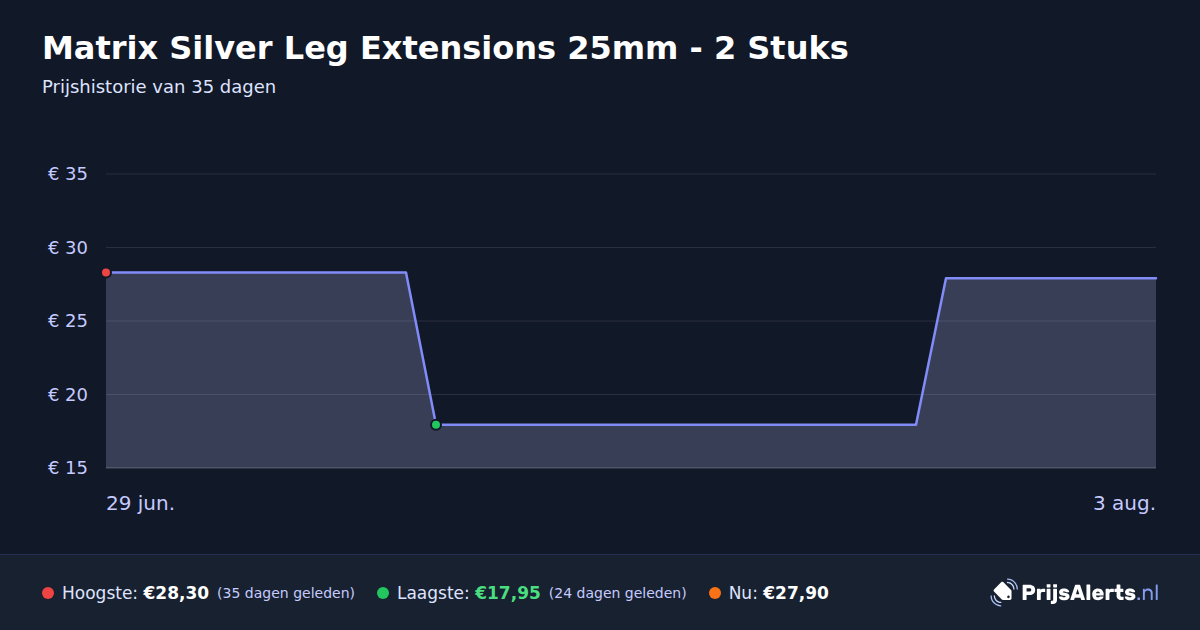The image size is (1200, 630).
Task: Open the PrijsAlerts.nl brand link
Action: coord(1075,593)
